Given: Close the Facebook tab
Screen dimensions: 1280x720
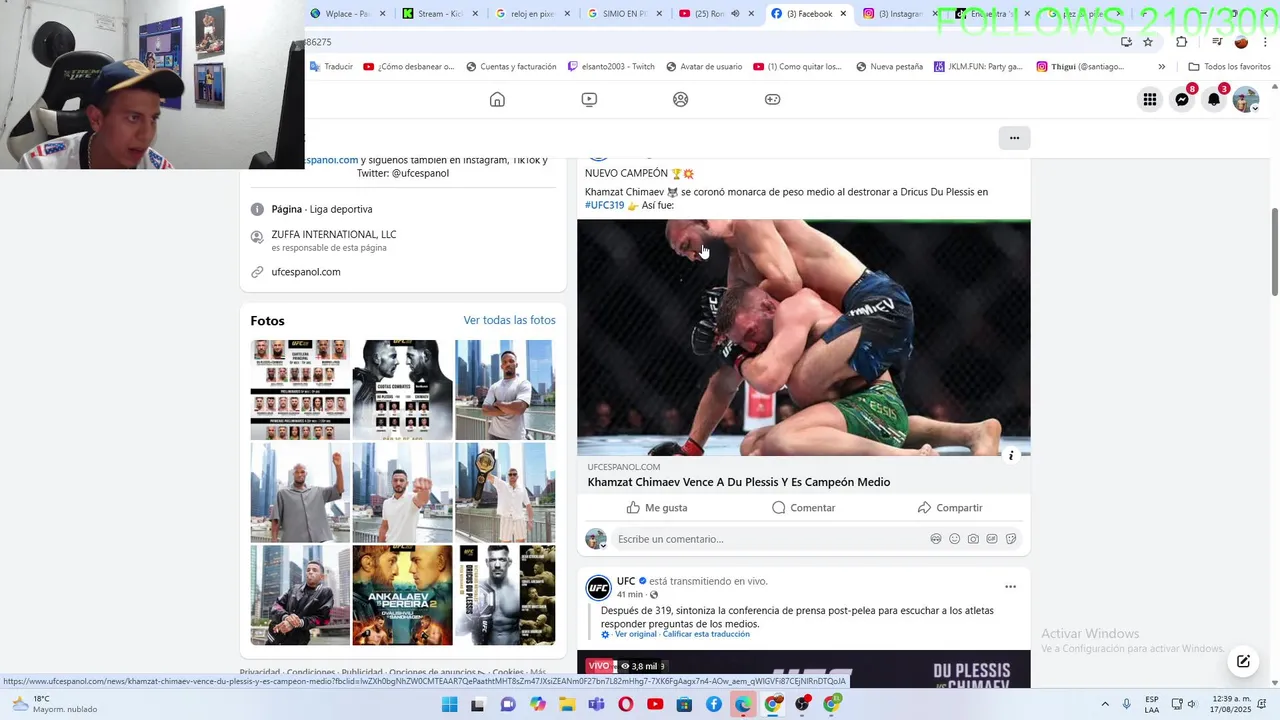Looking at the screenshot, I should [x=843, y=14].
